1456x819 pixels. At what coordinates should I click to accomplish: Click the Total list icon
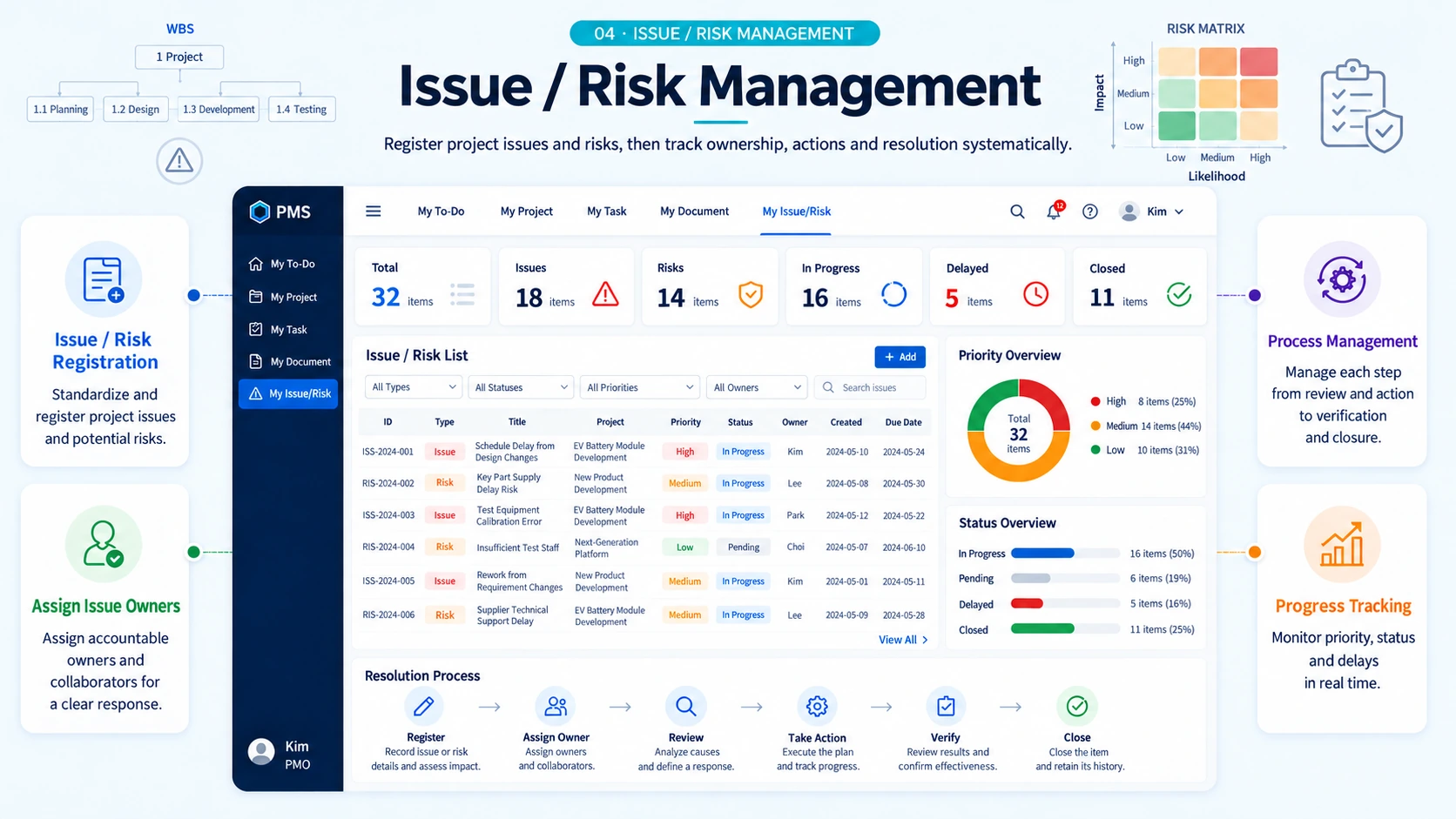click(462, 294)
